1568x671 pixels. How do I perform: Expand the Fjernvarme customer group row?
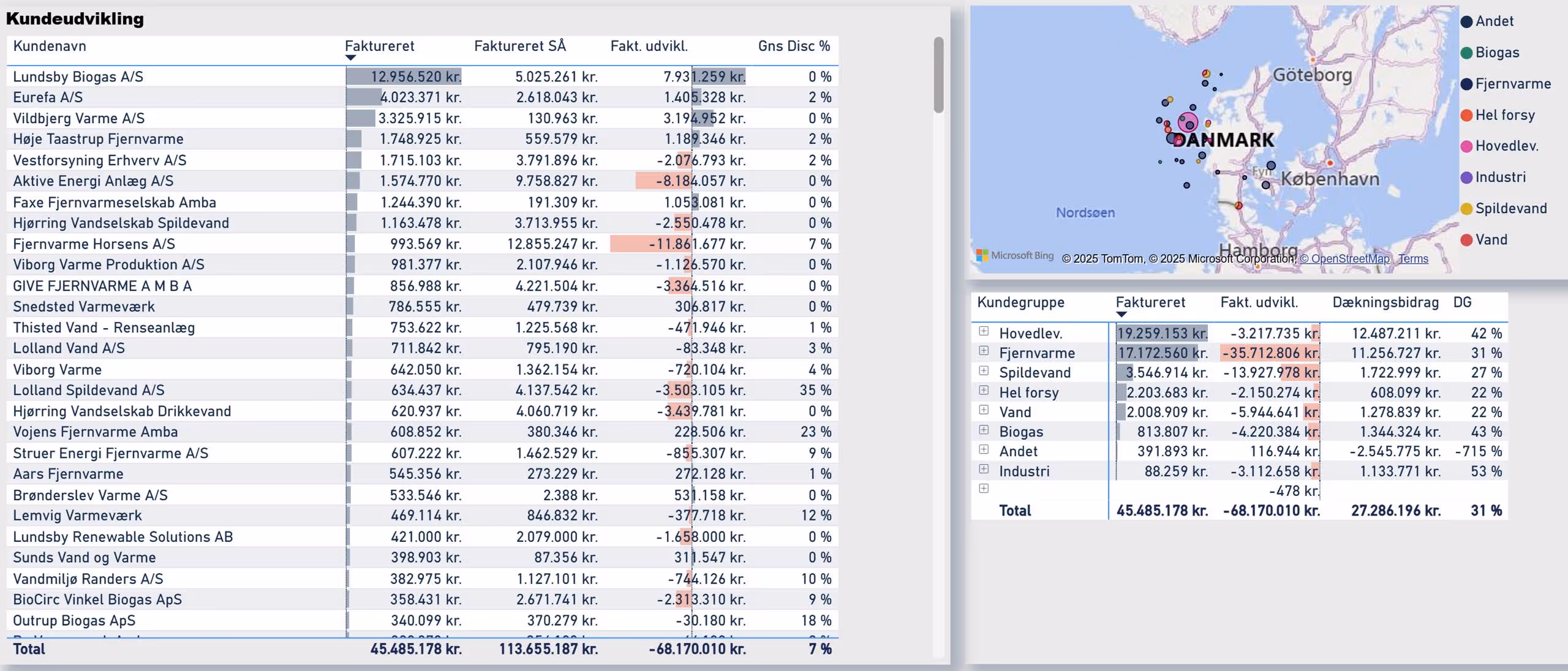coord(984,351)
